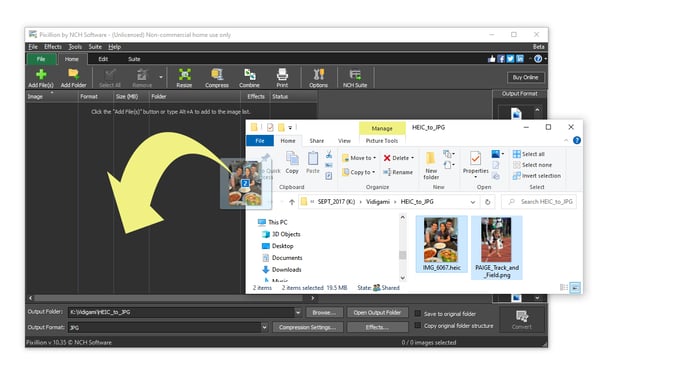The image size is (688, 377).
Task: Select PAIGE_Track_and_Field.png thumbnail
Action: click(497, 248)
